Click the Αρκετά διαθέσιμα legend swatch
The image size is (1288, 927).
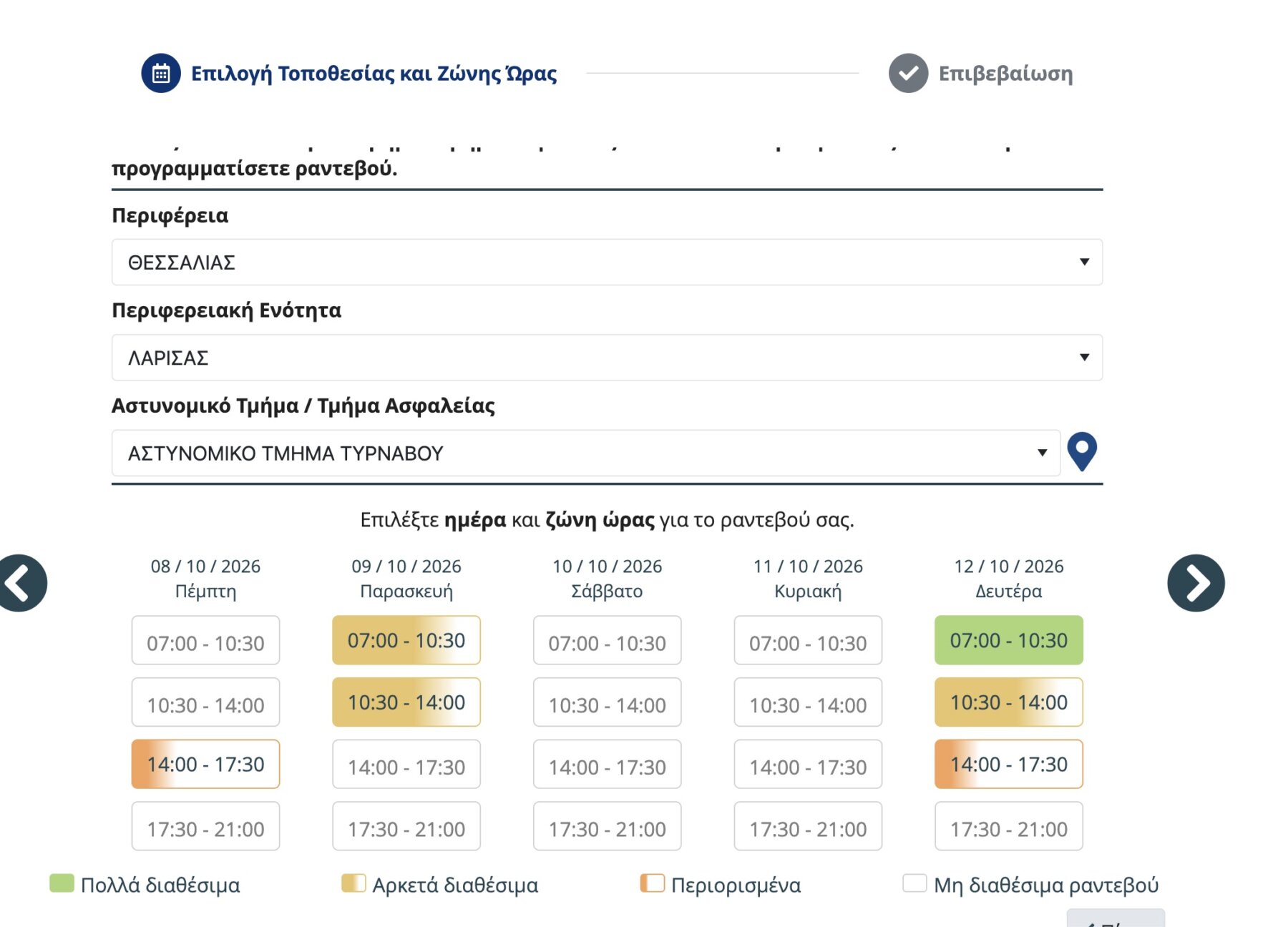353,883
